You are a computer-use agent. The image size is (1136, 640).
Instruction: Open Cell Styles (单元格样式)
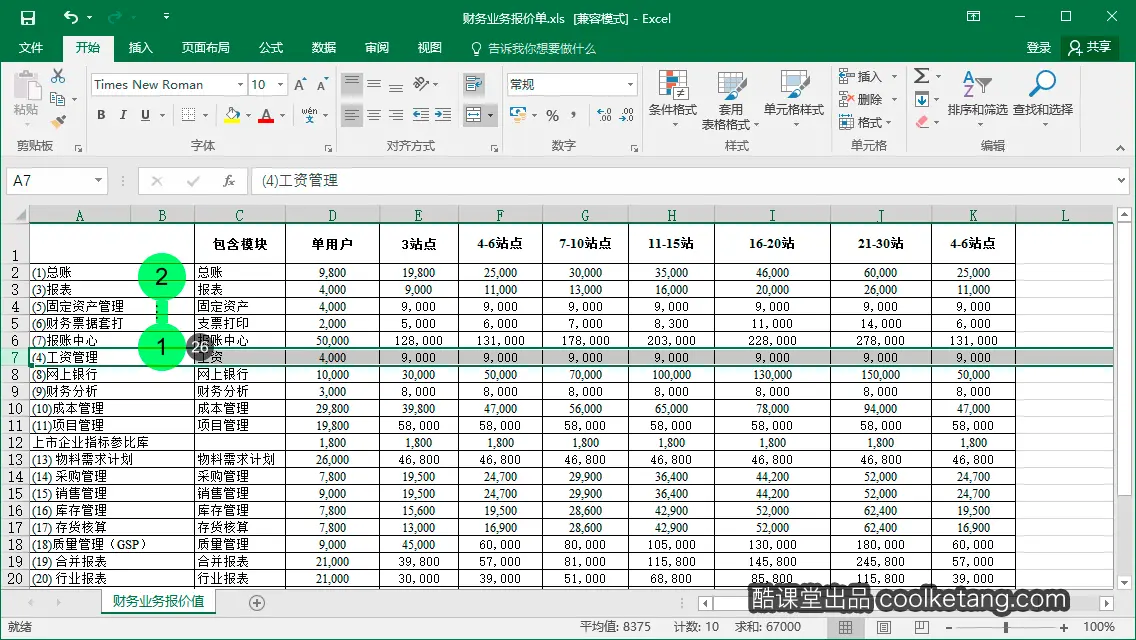(794, 99)
